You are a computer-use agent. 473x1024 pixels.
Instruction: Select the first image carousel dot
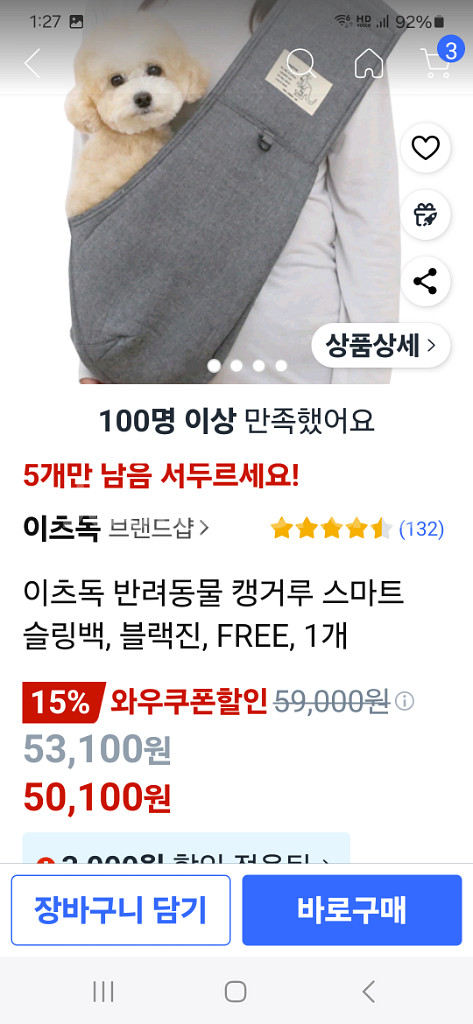point(214,366)
